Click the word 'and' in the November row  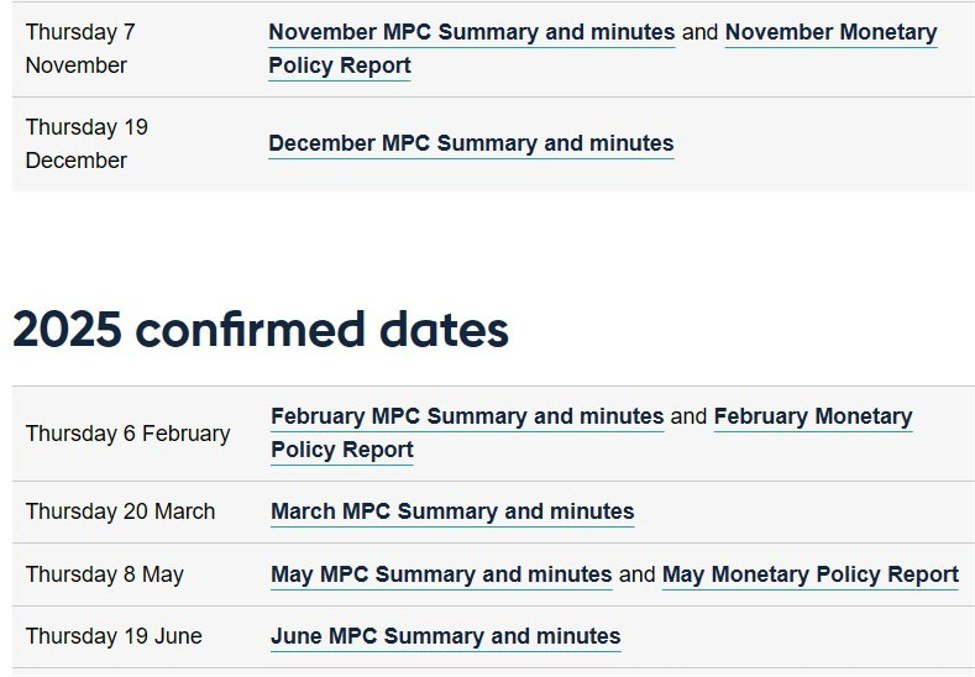pos(700,32)
